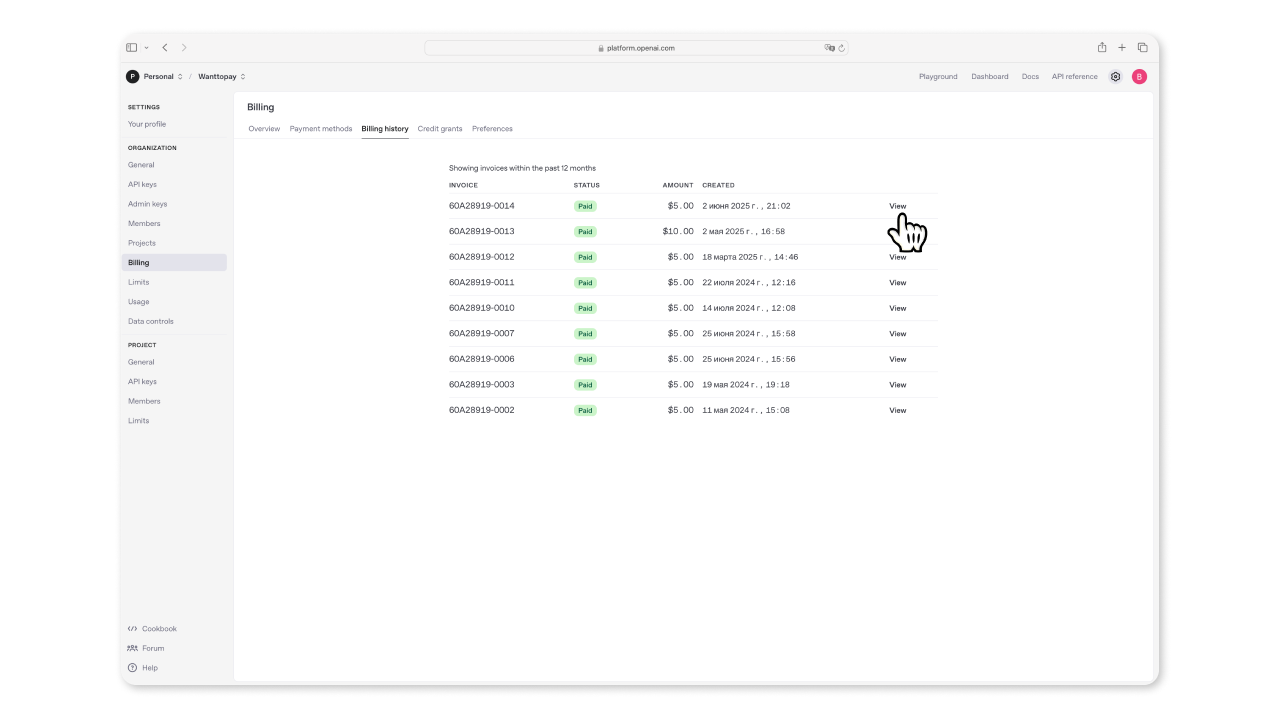
Task: Switch to the Credit grants tab
Action: tap(440, 129)
